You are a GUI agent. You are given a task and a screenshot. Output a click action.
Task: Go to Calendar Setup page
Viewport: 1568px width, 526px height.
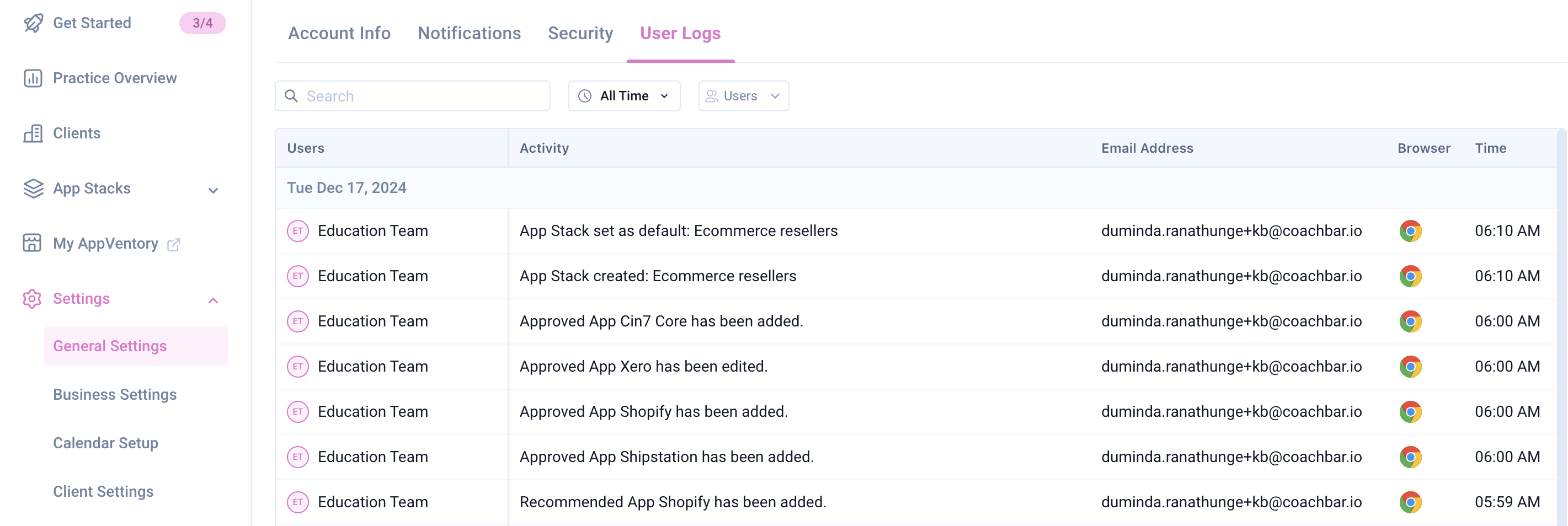click(x=105, y=443)
